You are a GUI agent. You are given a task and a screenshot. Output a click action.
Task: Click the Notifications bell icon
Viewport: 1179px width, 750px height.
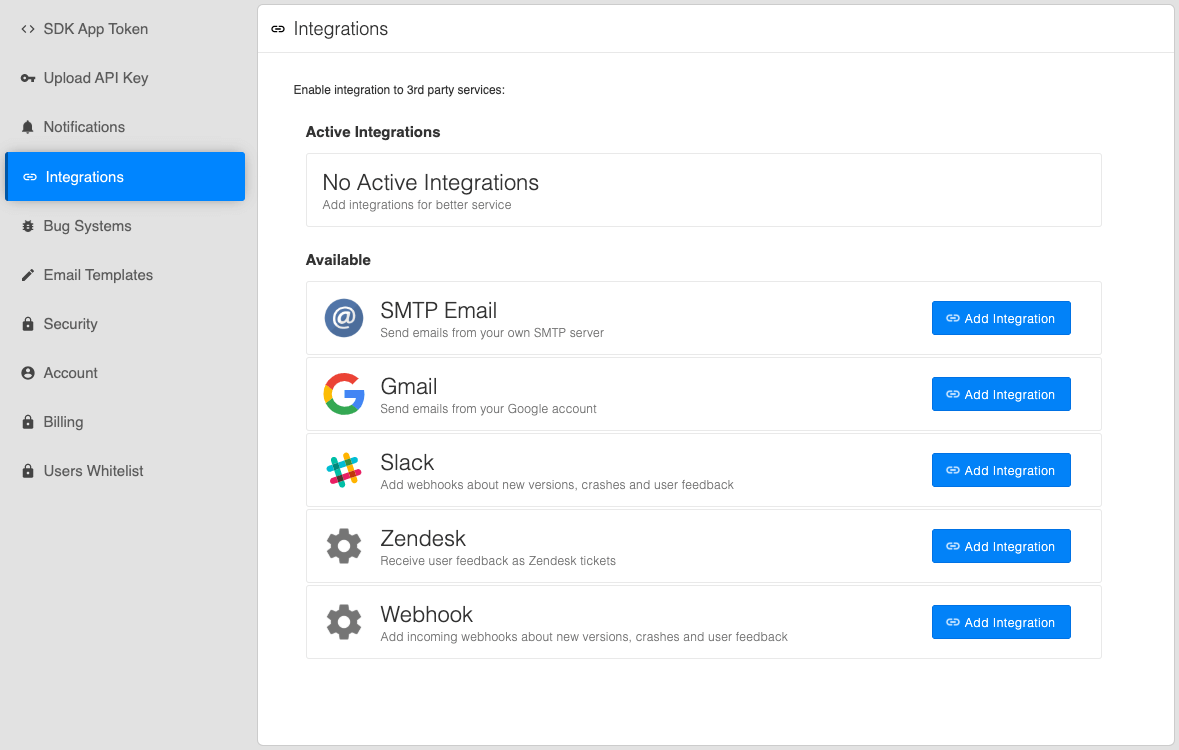click(28, 127)
